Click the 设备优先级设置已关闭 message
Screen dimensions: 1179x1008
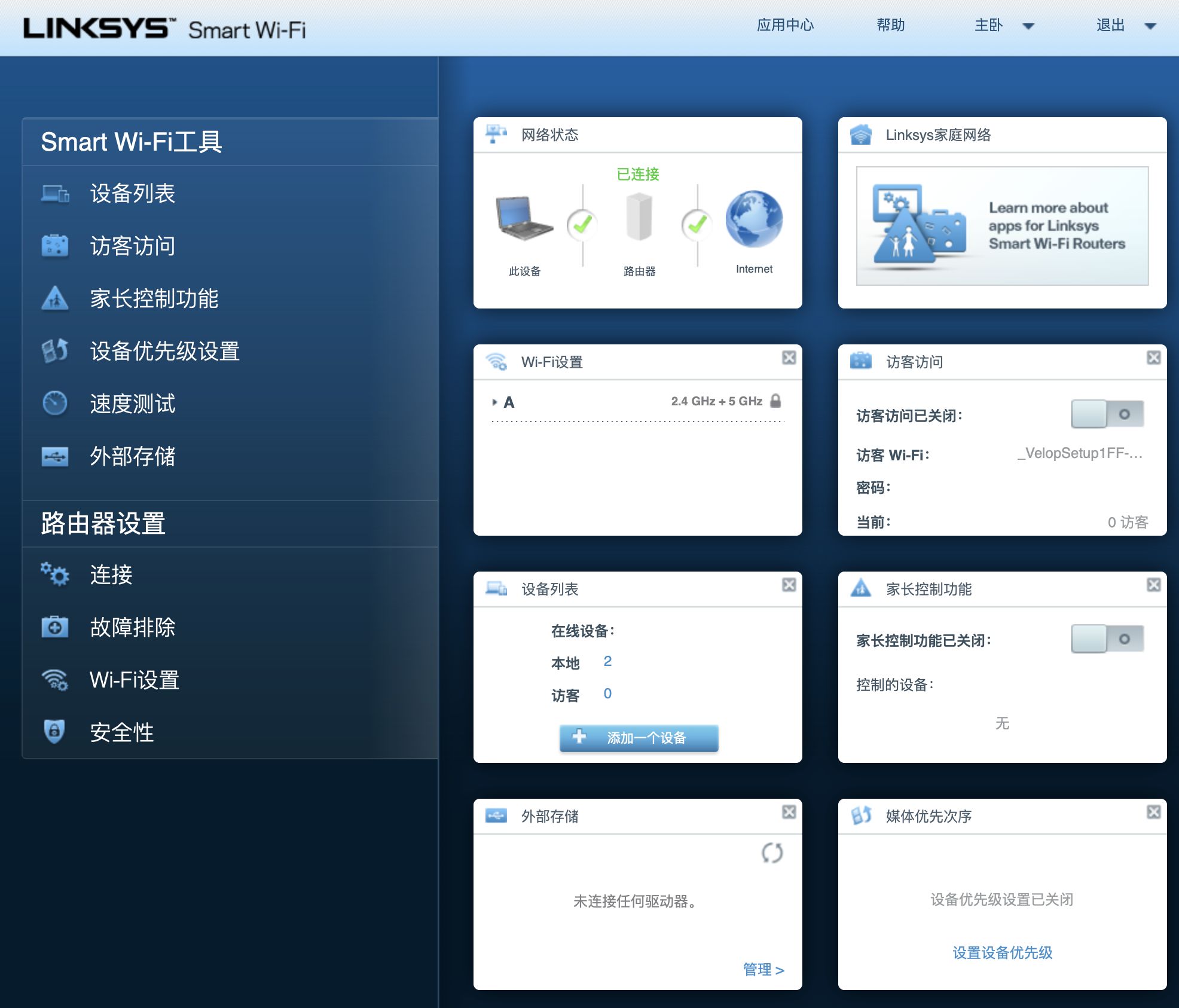tap(1002, 899)
